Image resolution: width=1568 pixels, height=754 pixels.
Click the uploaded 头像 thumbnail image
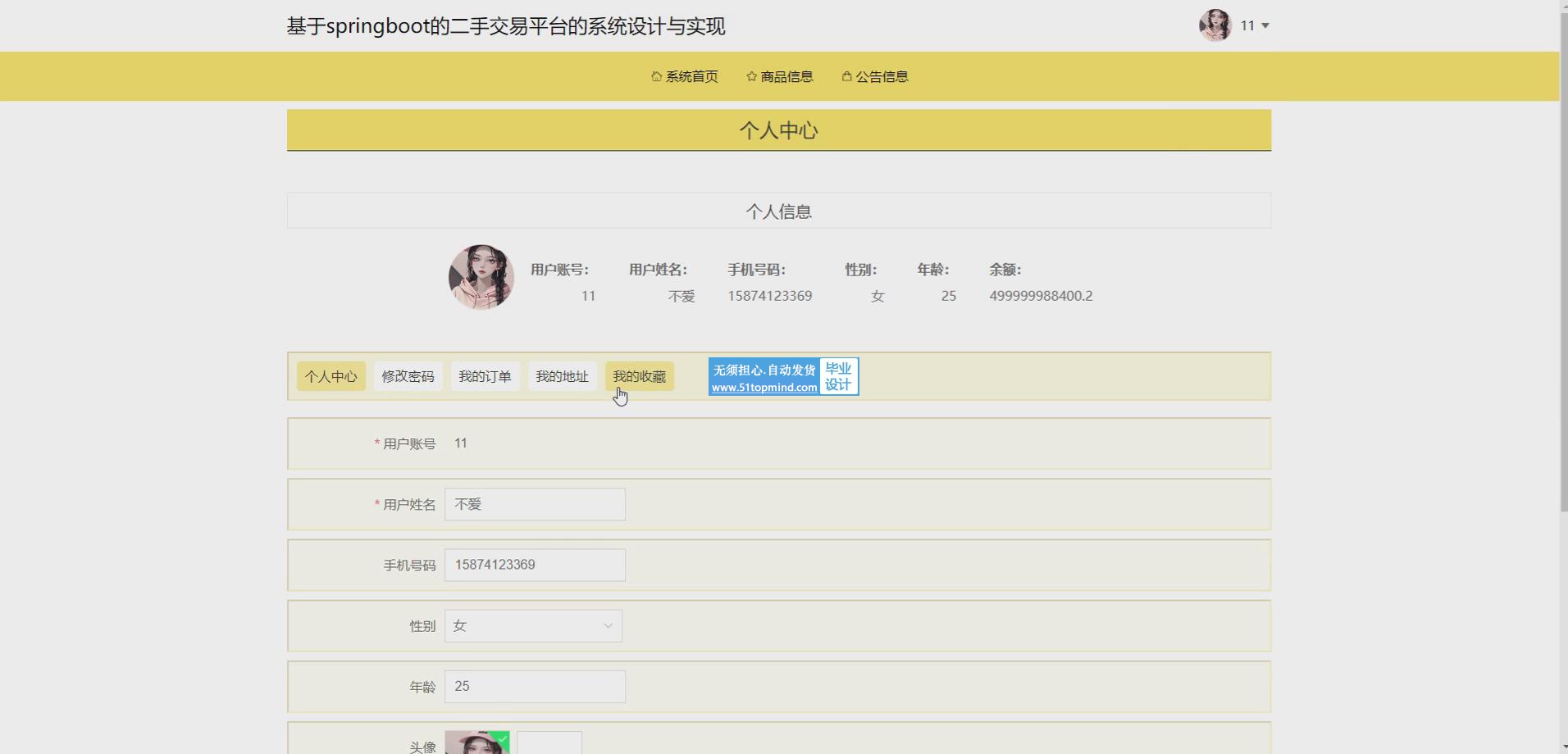476,743
